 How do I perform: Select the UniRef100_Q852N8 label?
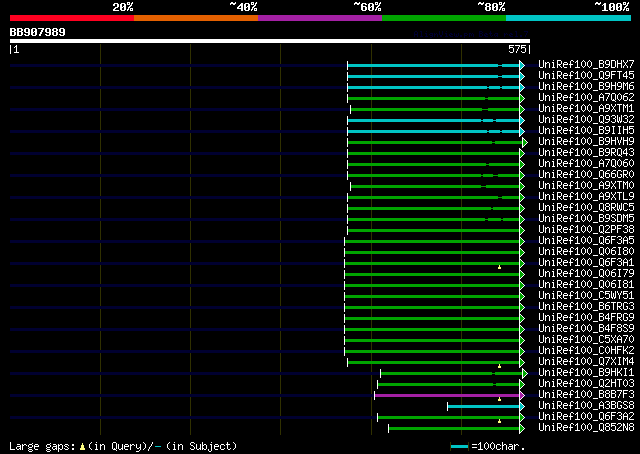tap(586, 428)
